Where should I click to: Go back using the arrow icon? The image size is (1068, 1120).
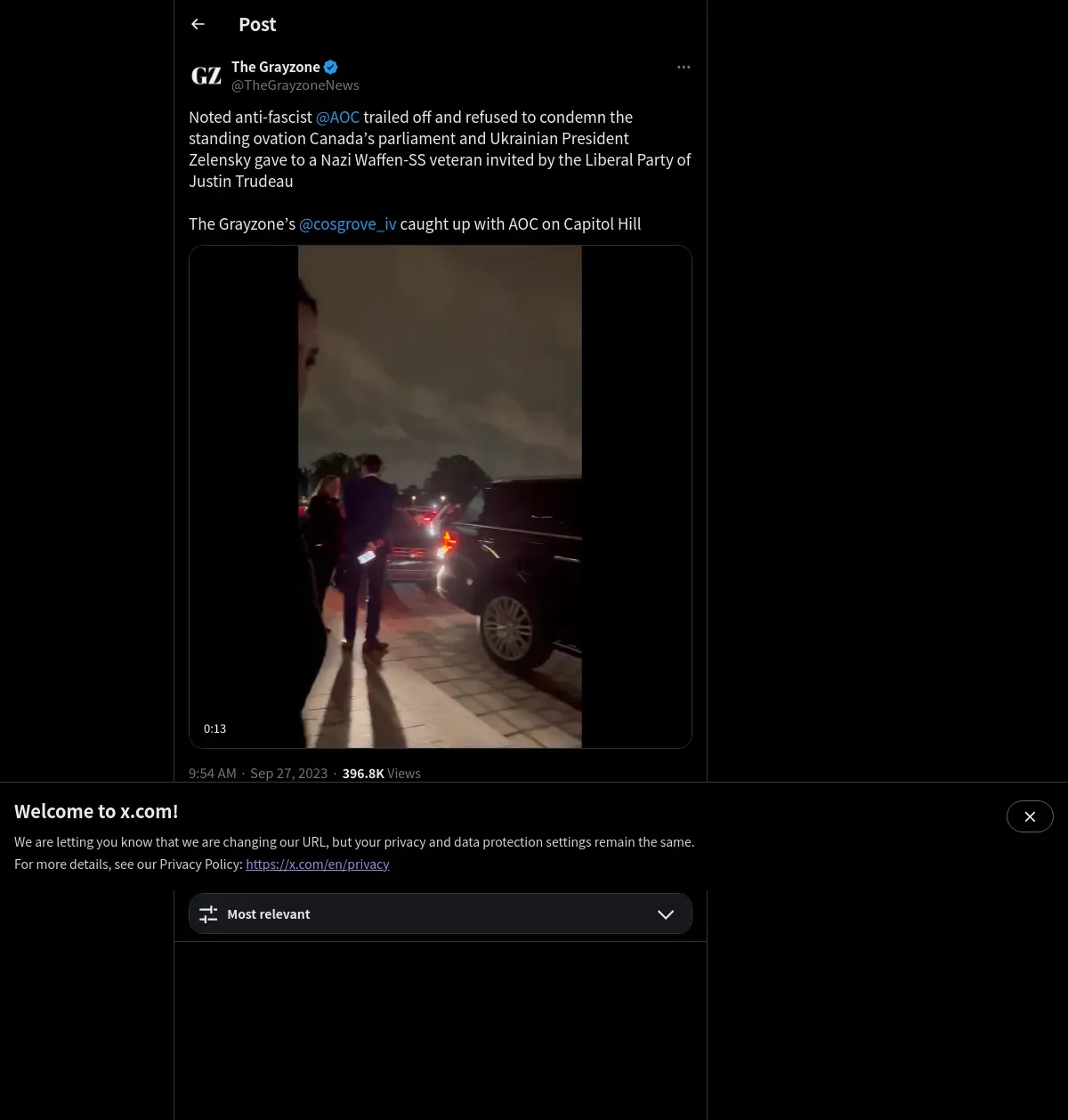198,25
